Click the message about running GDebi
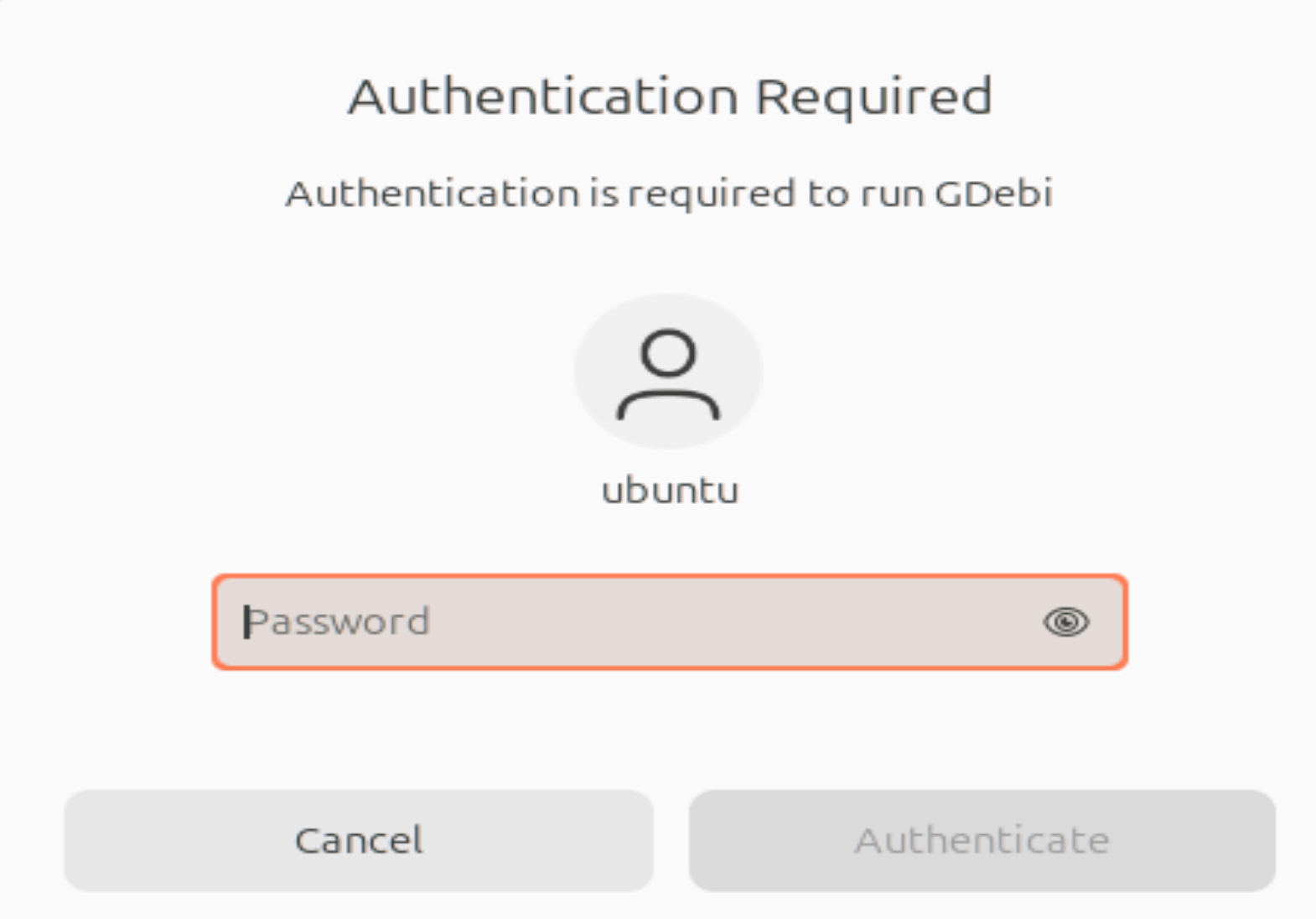This screenshot has width=1316, height=919. tap(669, 194)
